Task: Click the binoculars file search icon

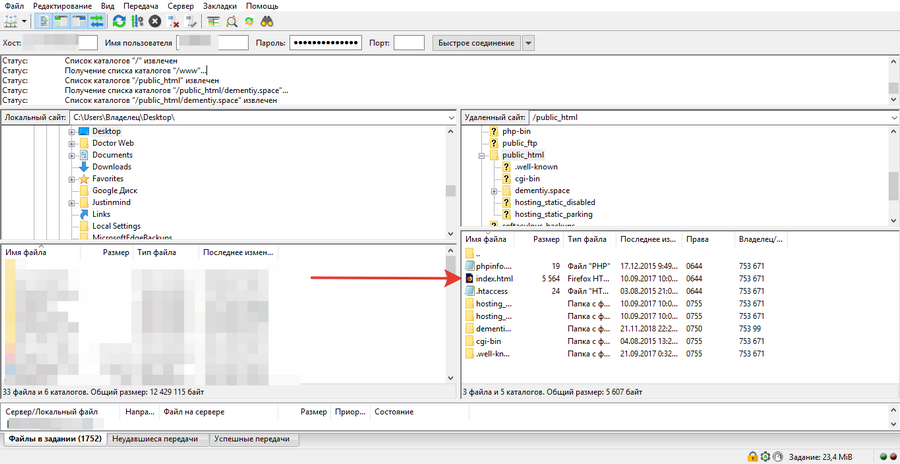Action: 267,20
